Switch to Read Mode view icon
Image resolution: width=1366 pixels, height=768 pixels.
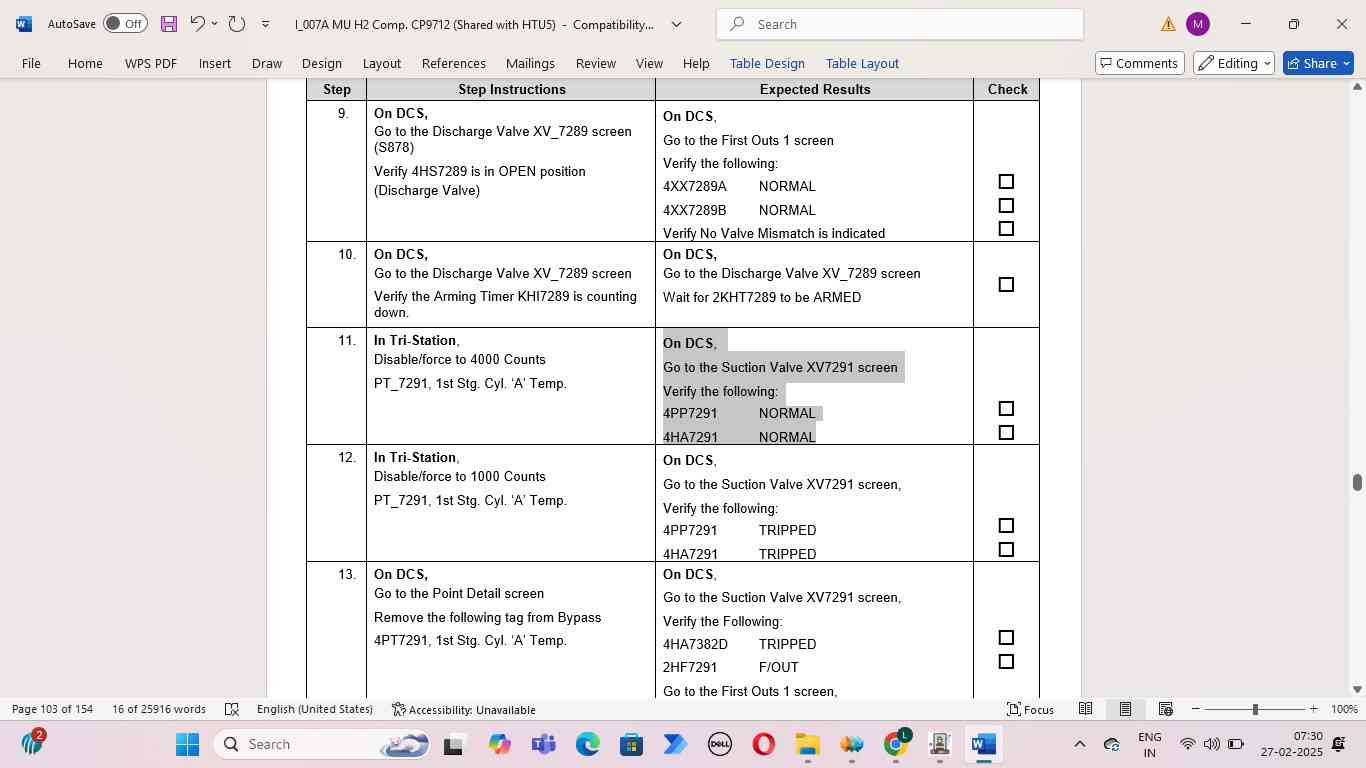tap(1085, 709)
